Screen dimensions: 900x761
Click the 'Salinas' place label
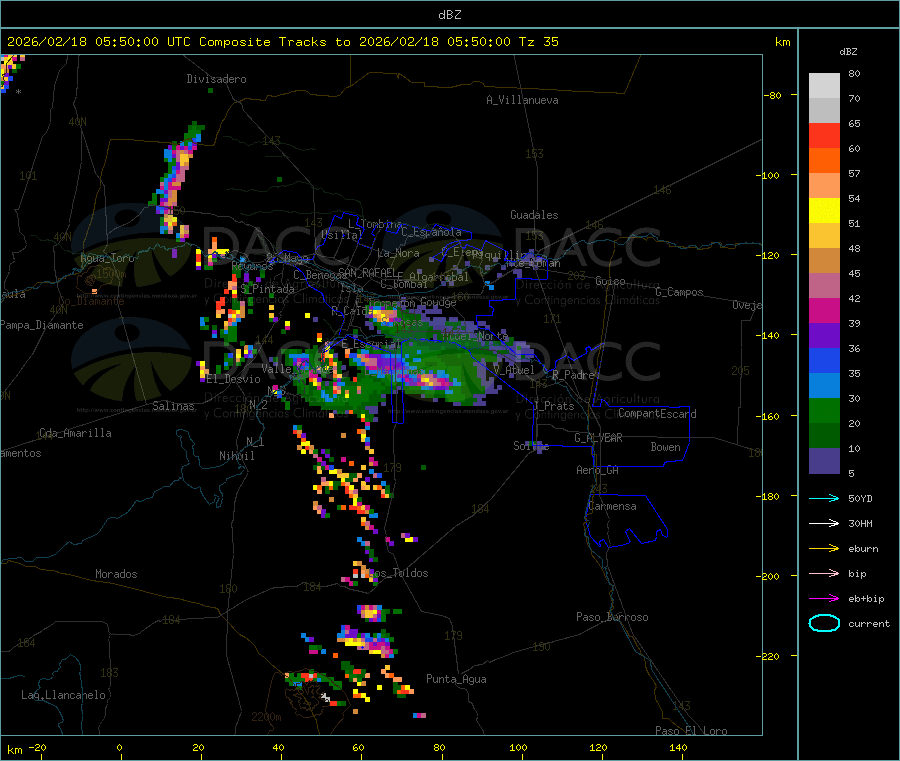point(173,406)
